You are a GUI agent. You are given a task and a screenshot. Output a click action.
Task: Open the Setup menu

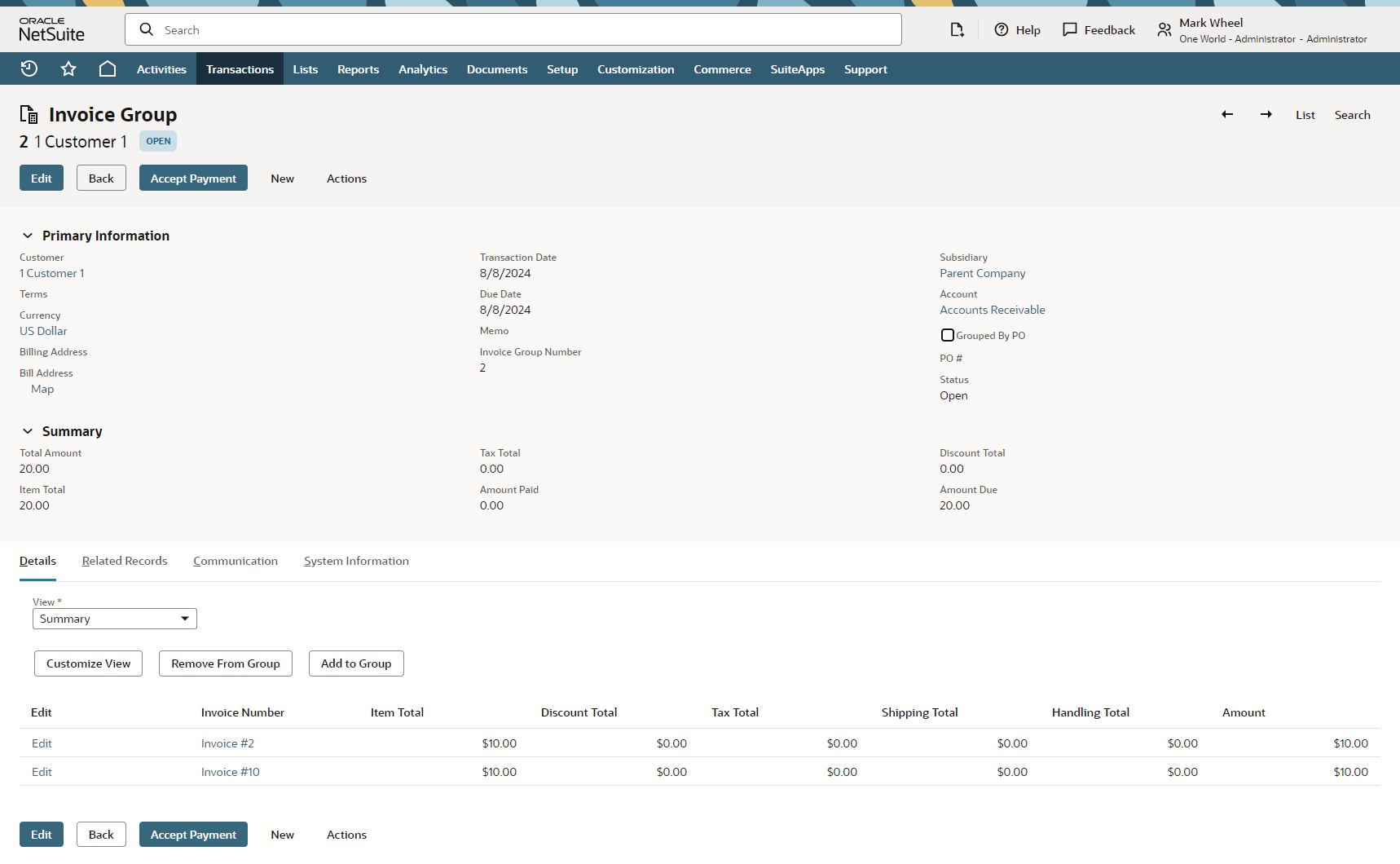pos(562,69)
